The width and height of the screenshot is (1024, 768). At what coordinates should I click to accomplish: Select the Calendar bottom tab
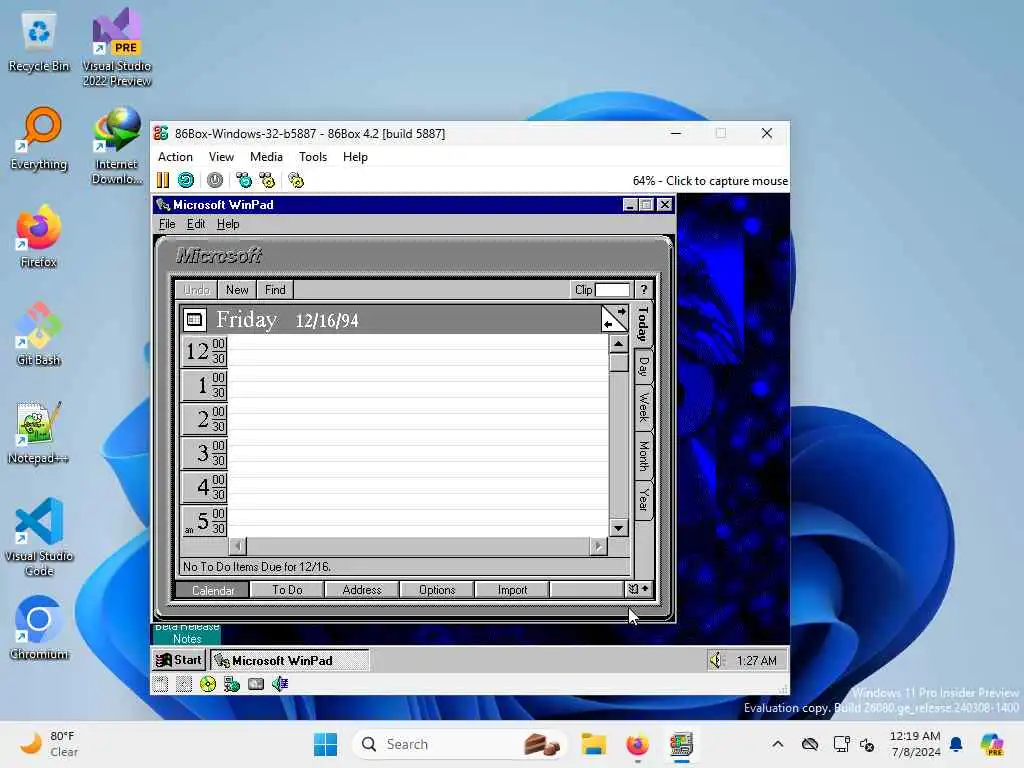[x=213, y=590]
